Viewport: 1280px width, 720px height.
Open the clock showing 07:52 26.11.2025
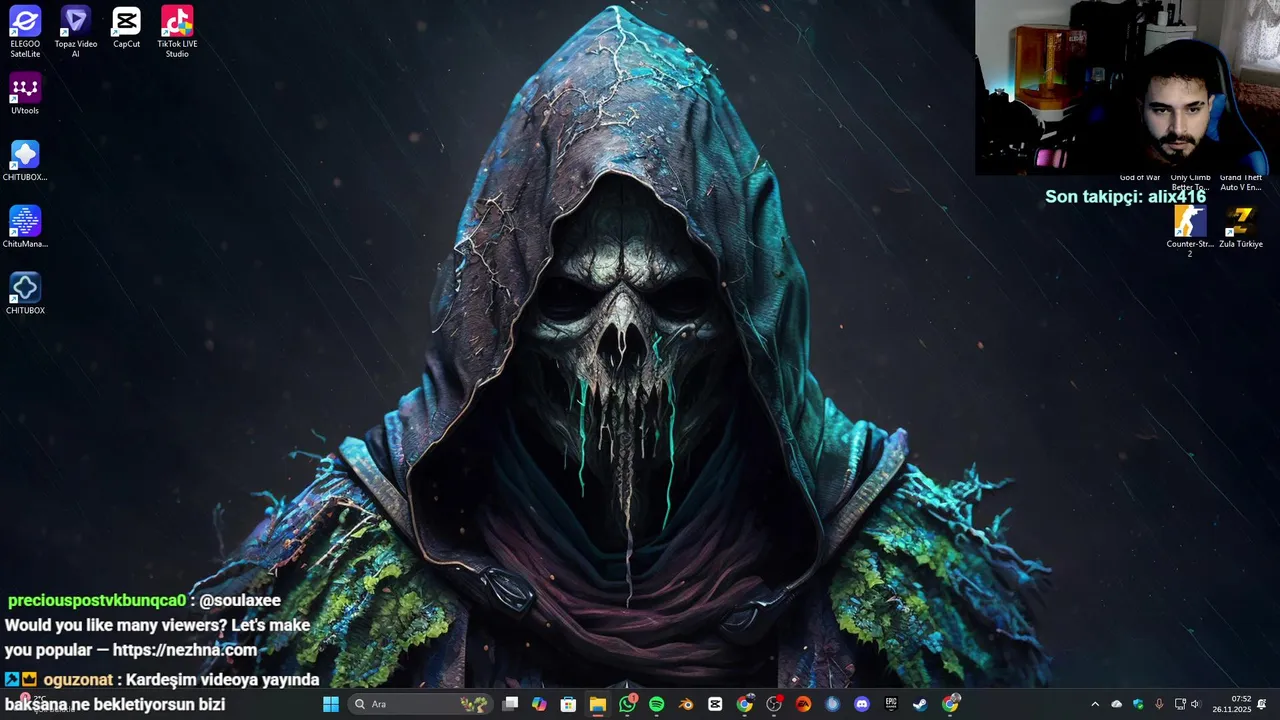[1231, 704]
